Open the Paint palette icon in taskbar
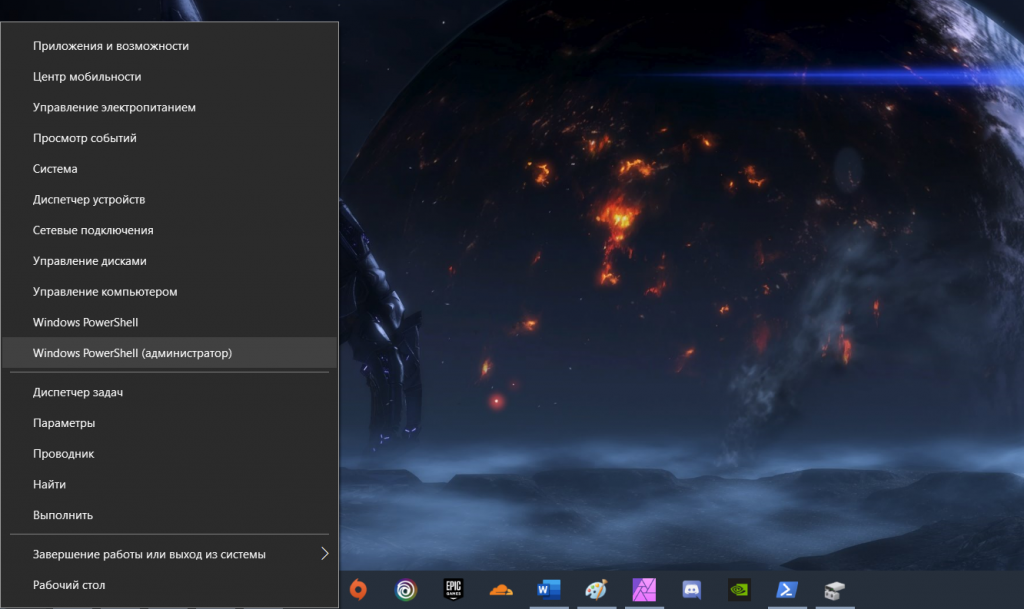 point(595,590)
